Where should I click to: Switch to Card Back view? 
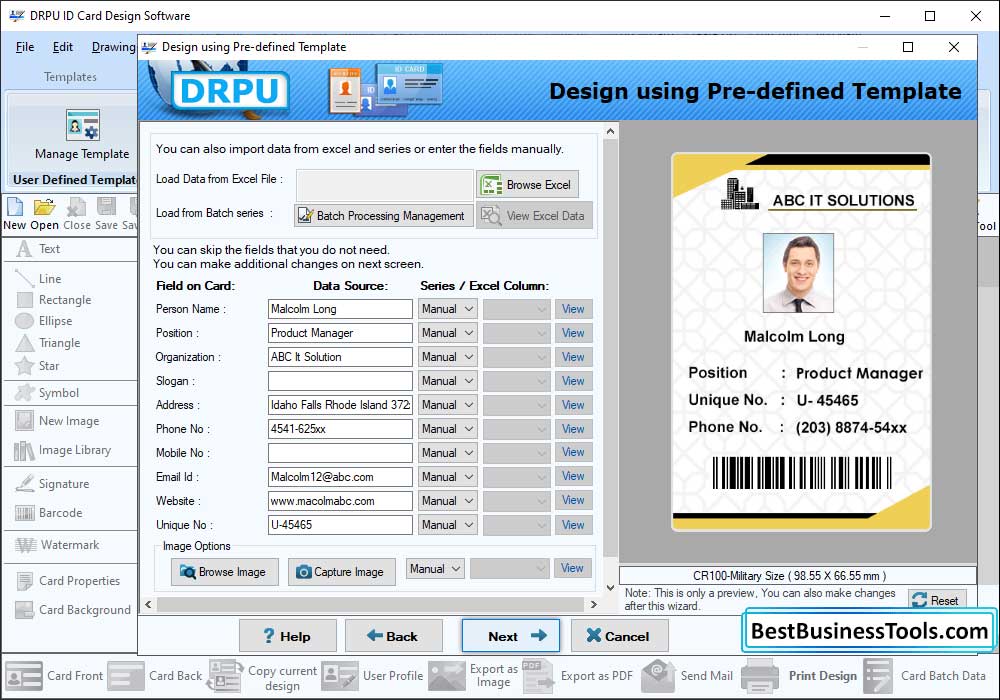point(154,676)
